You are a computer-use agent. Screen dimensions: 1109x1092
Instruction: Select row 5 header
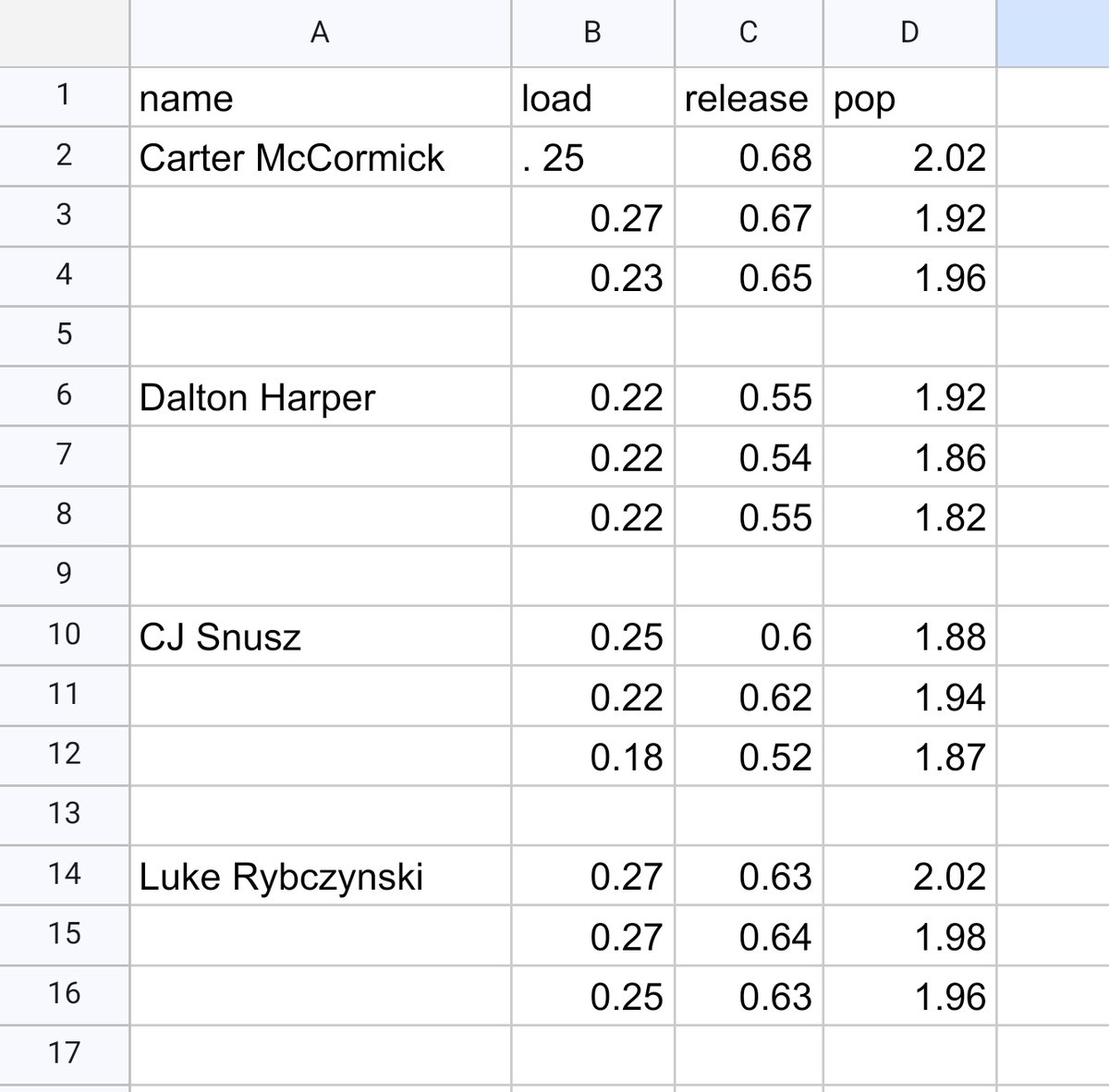[64, 336]
